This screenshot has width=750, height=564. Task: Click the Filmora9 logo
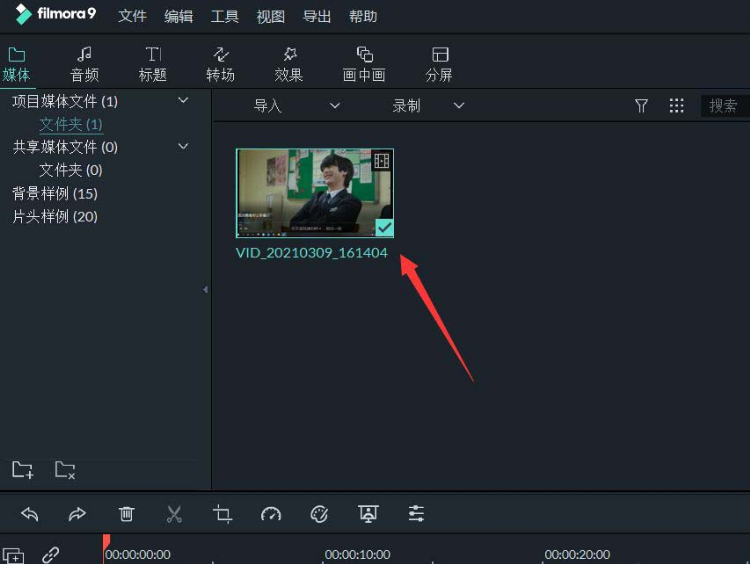point(55,14)
